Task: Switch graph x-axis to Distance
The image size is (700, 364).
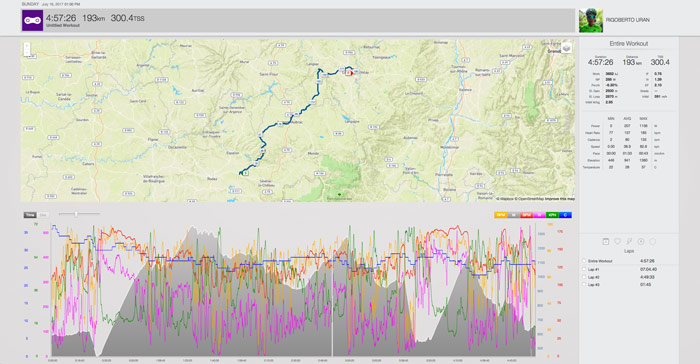Action: 43,215
